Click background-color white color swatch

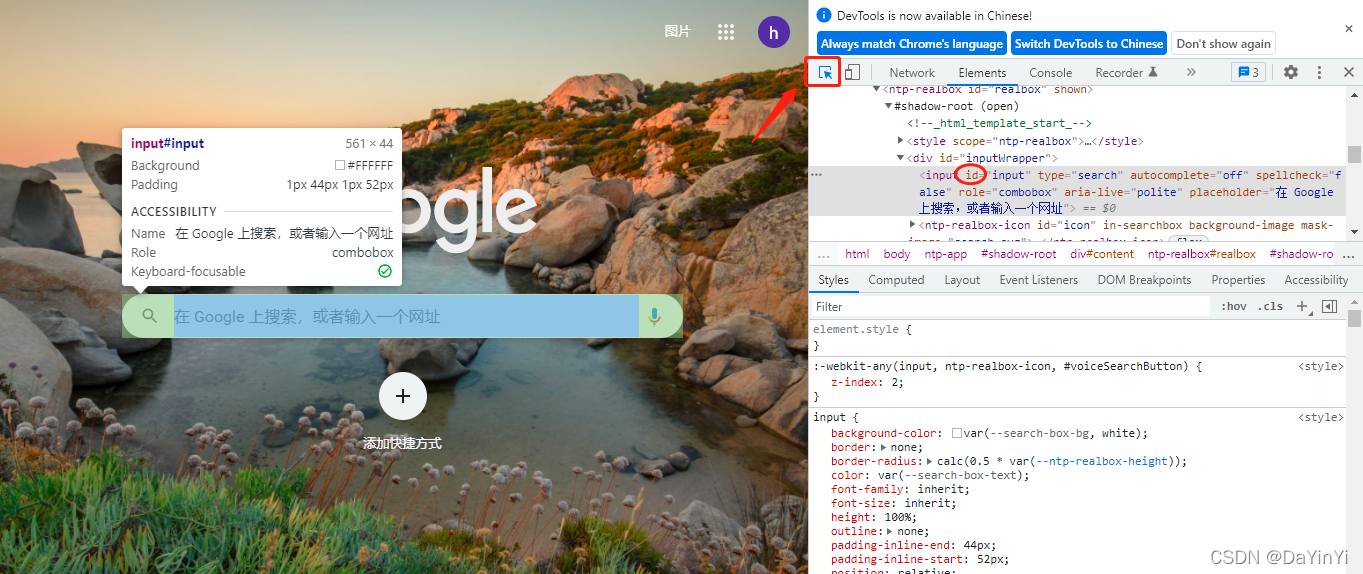pyautogui.click(x=957, y=434)
